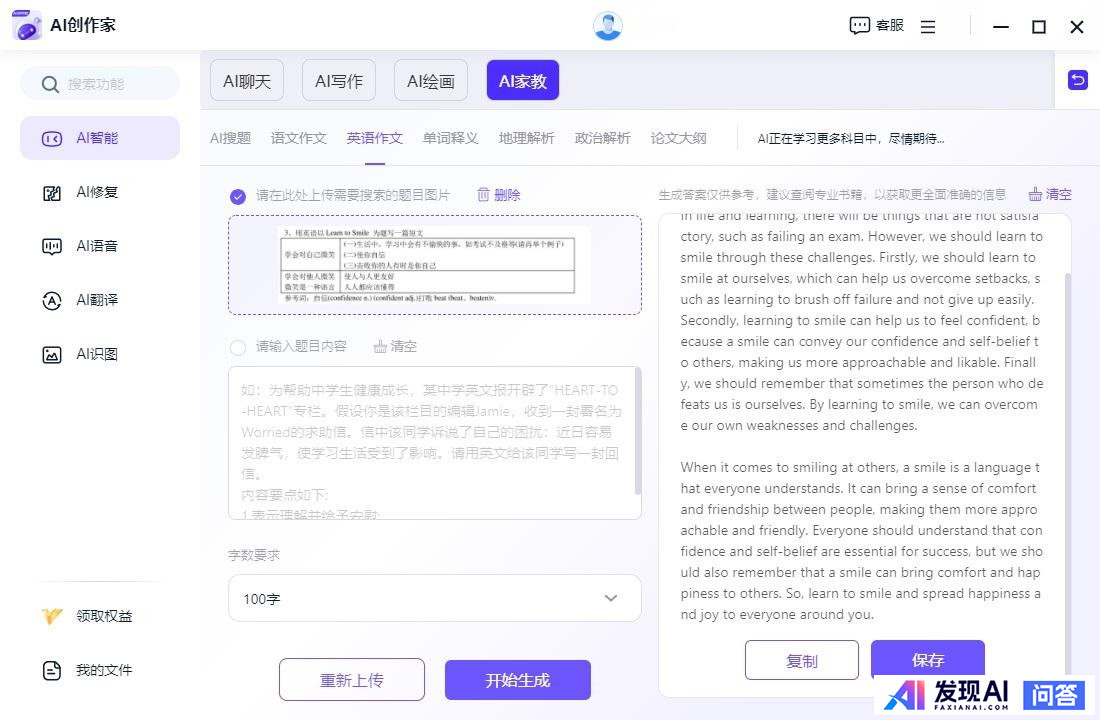Screen dimensions: 1100x720
Task: Click the user avatar at top center
Action: tap(607, 26)
